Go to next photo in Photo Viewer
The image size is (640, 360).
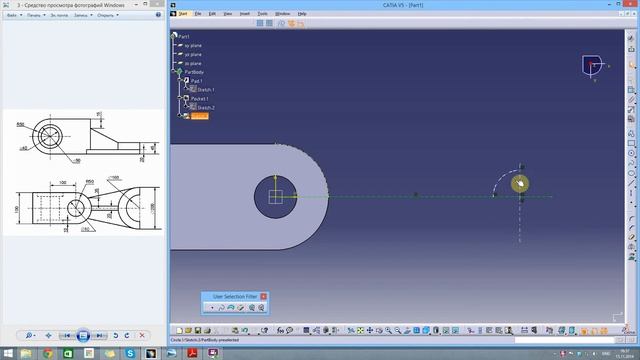[x=99, y=336]
